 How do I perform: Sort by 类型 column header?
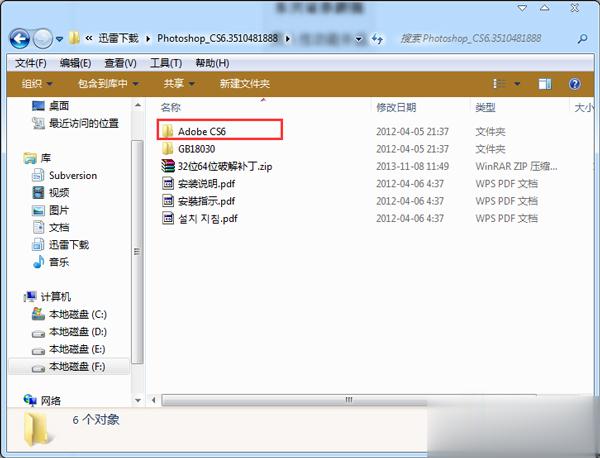coord(485,108)
